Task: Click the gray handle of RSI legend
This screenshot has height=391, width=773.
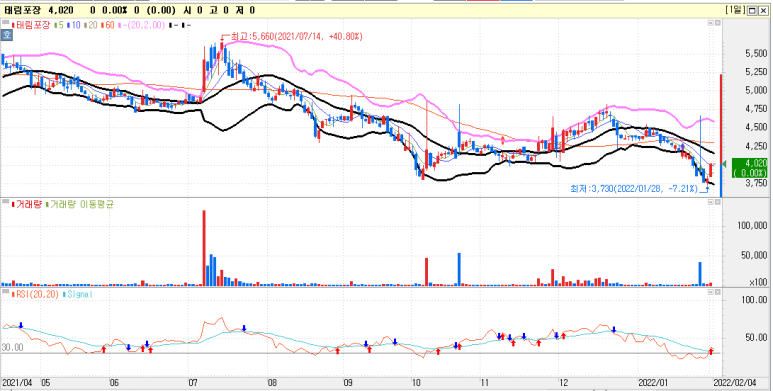Action: click(5, 291)
